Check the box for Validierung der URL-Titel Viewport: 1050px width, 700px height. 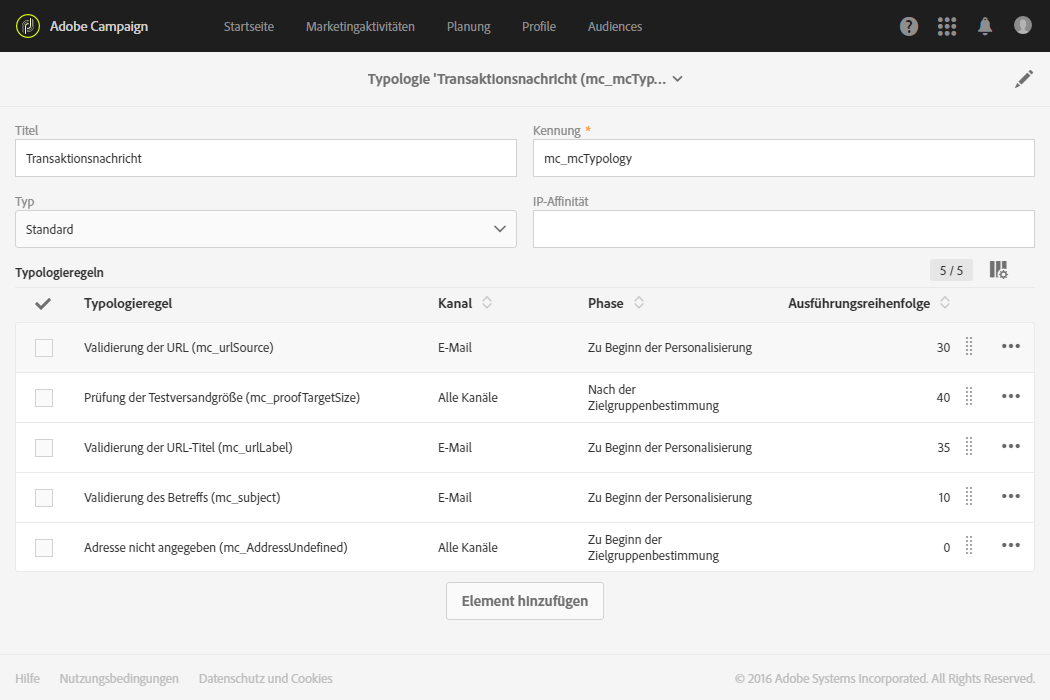[x=44, y=448]
